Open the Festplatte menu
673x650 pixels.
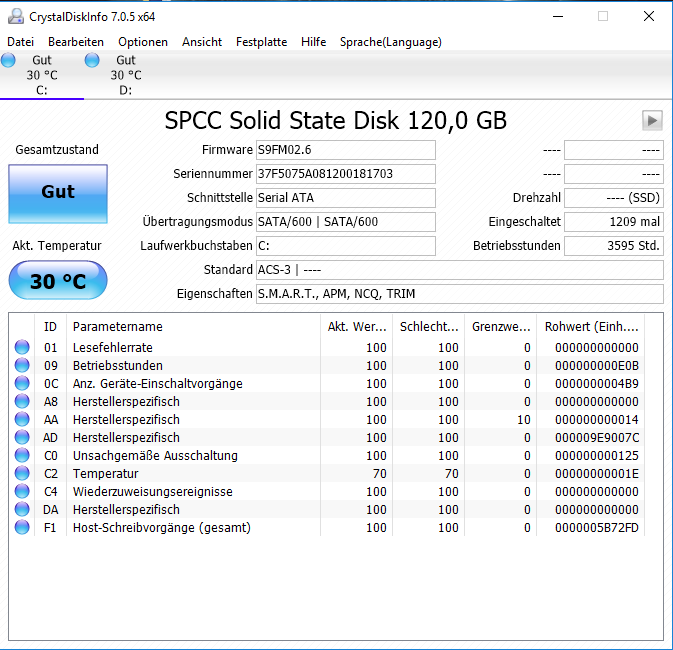coord(261,42)
